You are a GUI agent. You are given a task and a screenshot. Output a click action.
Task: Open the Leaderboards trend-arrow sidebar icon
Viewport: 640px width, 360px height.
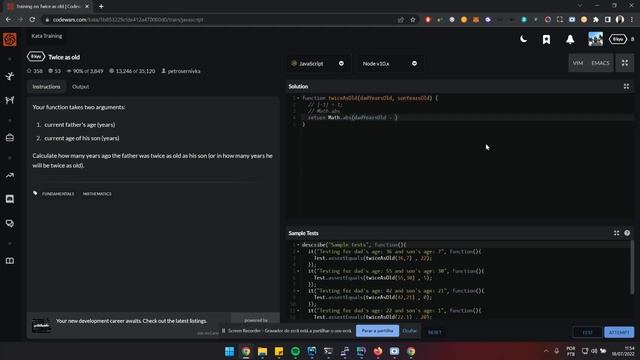pos(10,176)
